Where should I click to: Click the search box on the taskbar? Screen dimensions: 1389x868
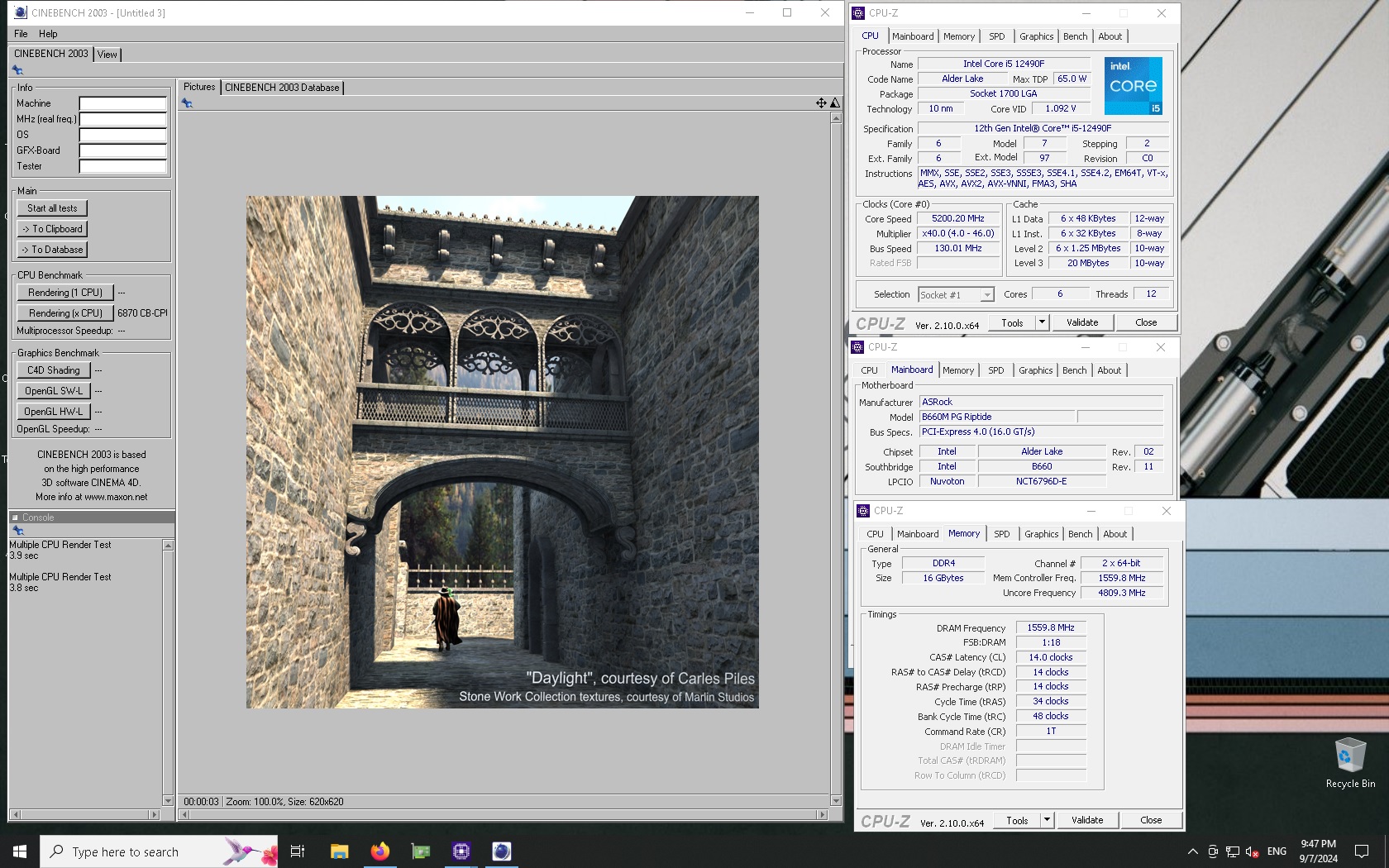coord(159,851)
